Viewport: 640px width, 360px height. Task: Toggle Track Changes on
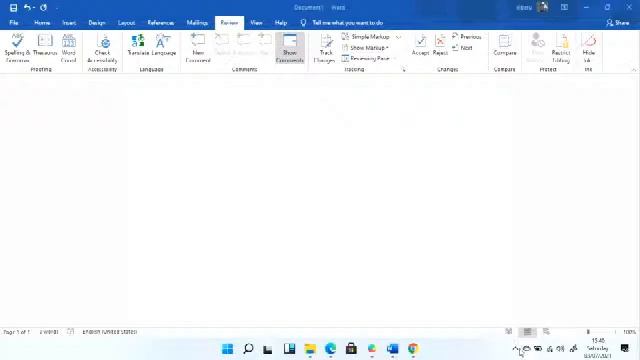(x=325, y=48)
